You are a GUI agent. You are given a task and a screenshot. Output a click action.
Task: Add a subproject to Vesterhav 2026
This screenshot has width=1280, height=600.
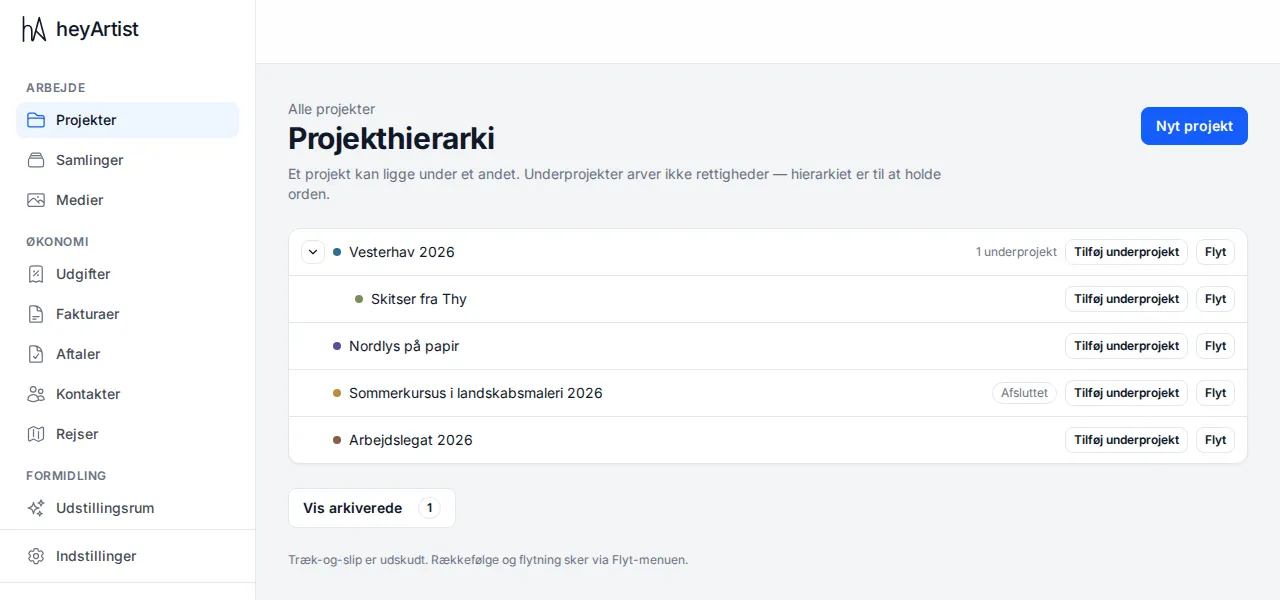pos(1126,252)
